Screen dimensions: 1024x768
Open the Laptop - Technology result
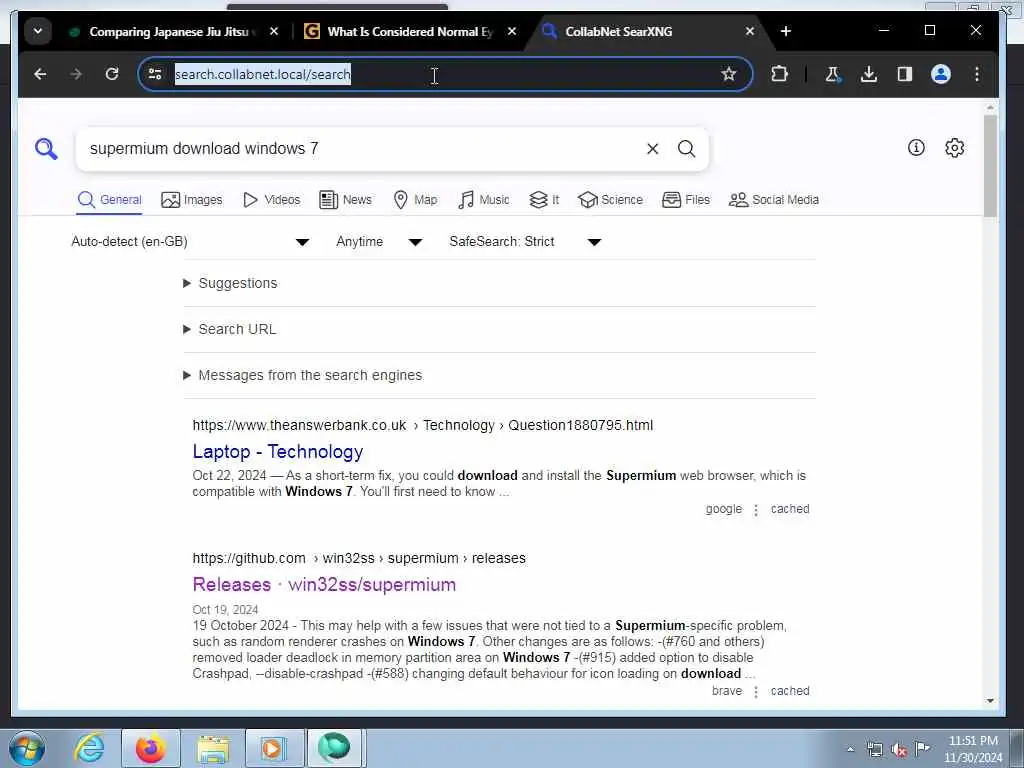(278, 452)
